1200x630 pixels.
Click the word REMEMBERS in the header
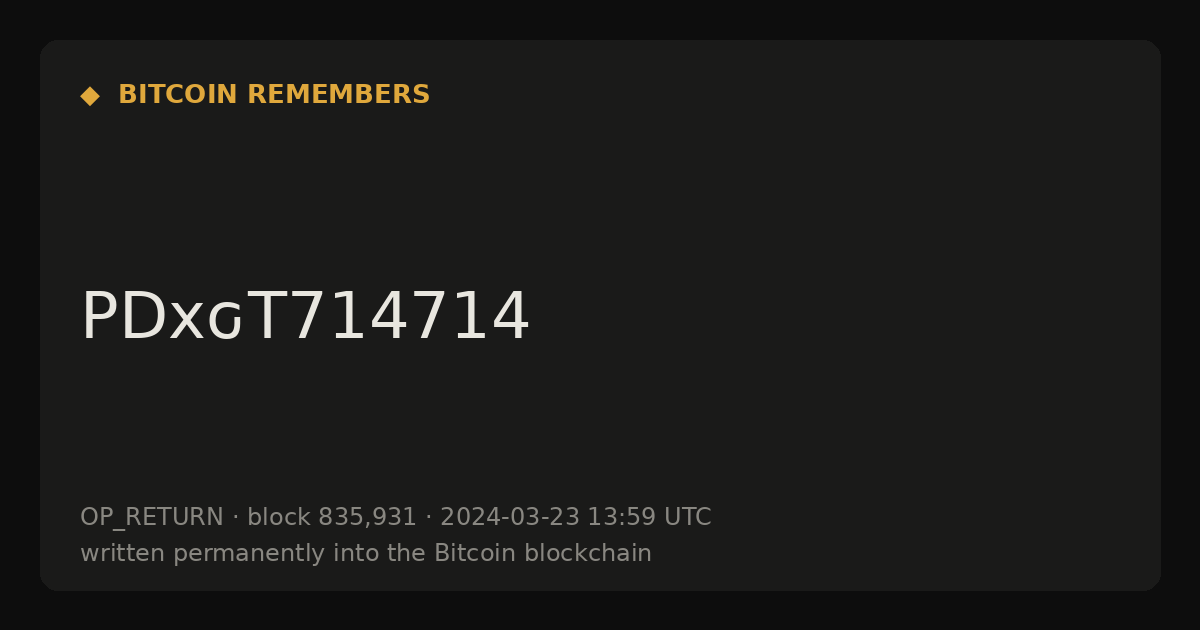tap(338, 95)
